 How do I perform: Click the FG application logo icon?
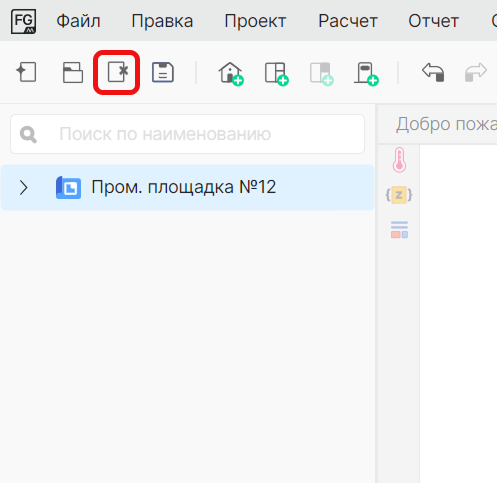pos(23,21)
